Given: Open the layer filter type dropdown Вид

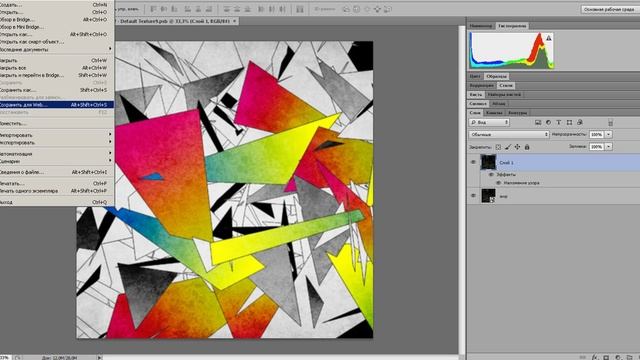Looking at the screenshot, I should [x=489, y=122].
